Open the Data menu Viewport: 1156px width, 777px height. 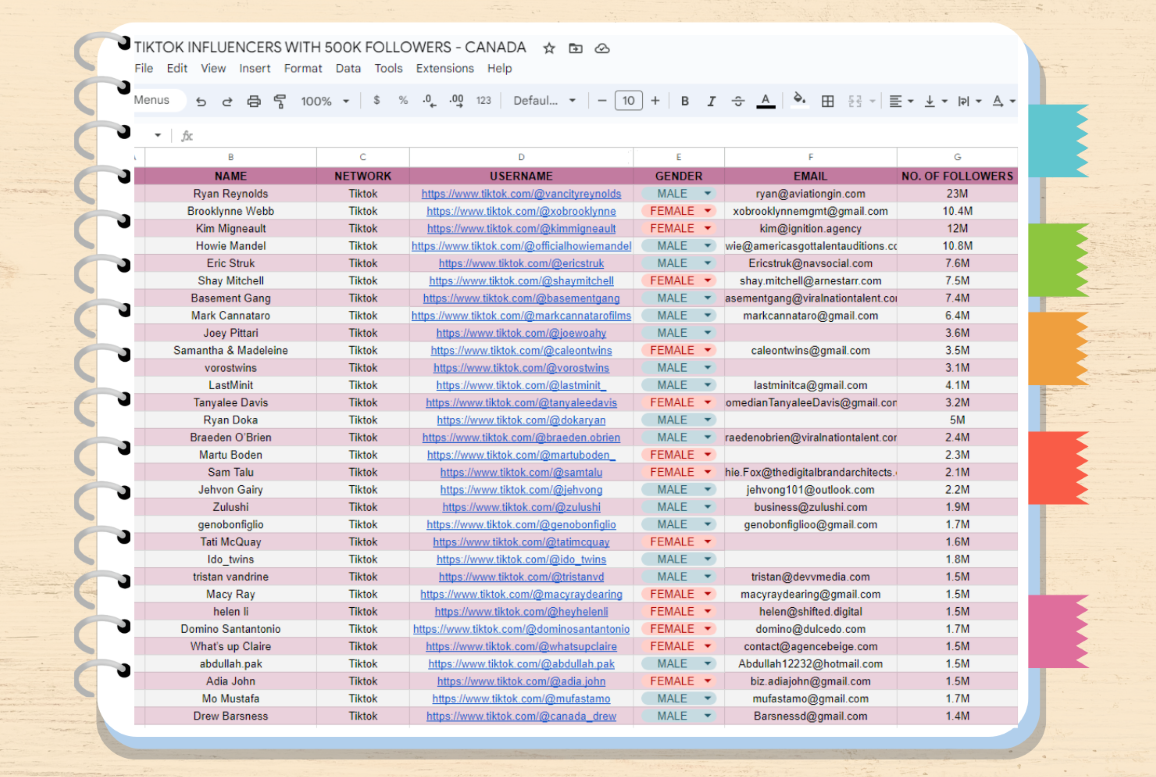pyautogui.click(x=348, y=69)
